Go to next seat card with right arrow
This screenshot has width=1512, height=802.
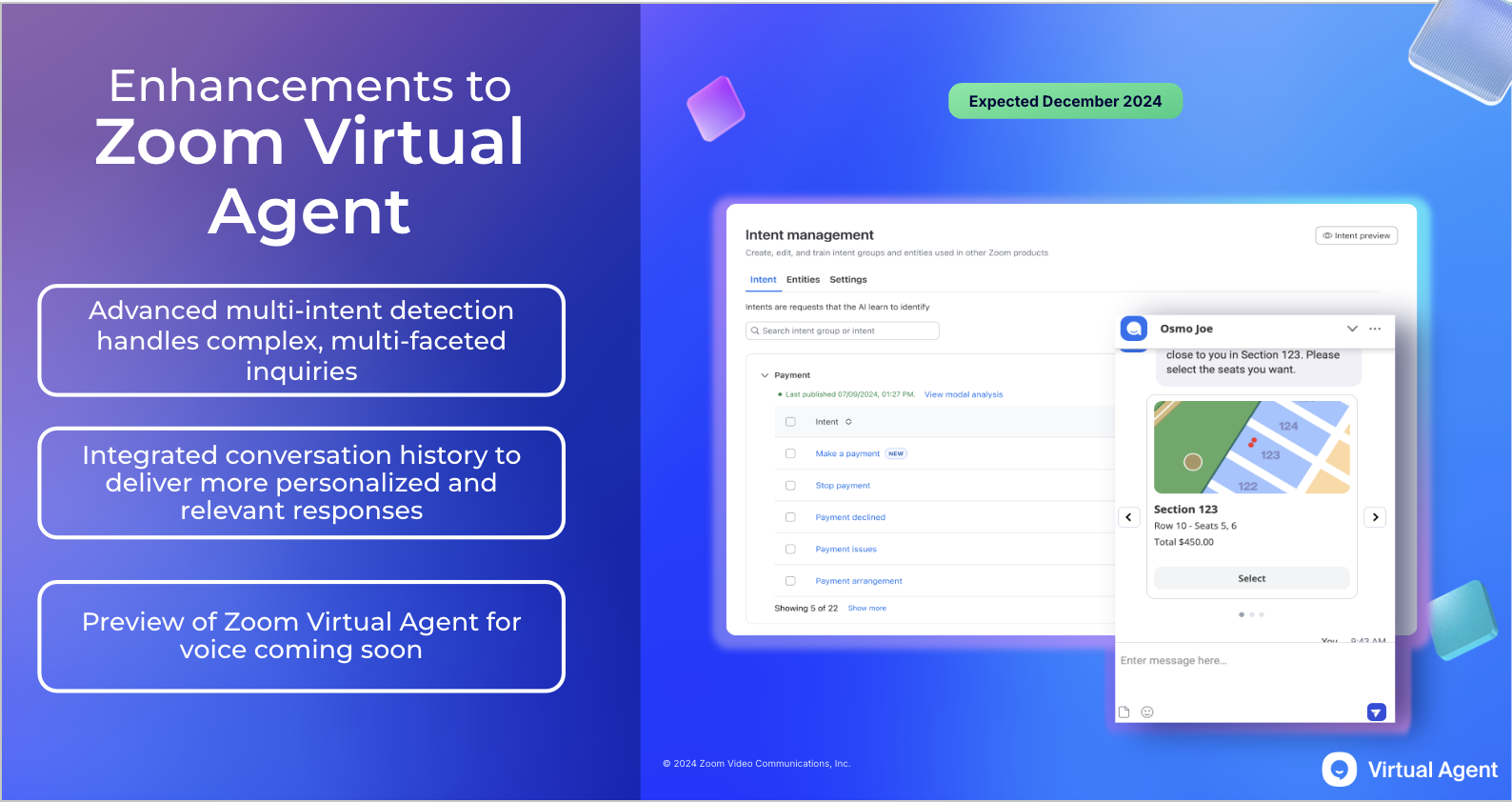click(1375, 517)
